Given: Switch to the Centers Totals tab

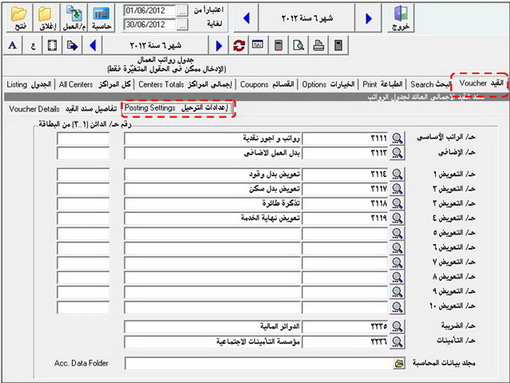Looking at the screenshot, I should click(x=185, y=85).
